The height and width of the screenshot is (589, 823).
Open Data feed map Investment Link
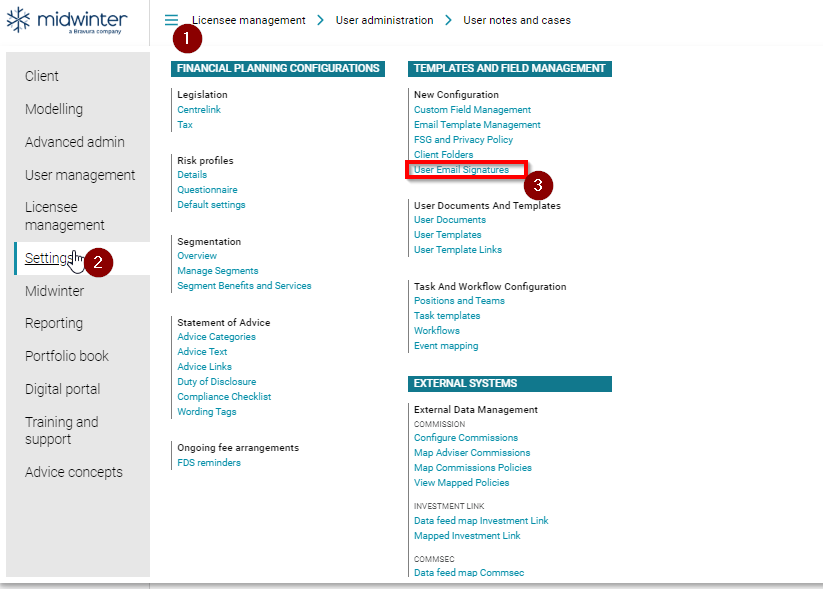tap(481, 521)
